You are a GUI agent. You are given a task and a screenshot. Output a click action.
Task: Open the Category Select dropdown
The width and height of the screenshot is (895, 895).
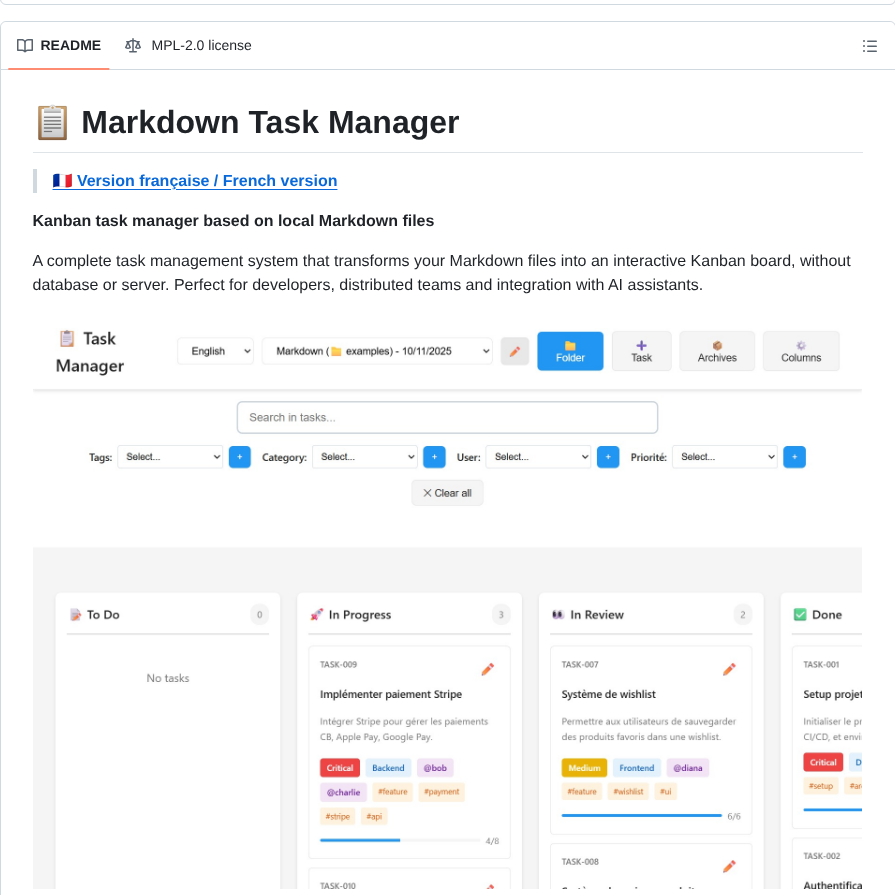click(x=365, y=456)
